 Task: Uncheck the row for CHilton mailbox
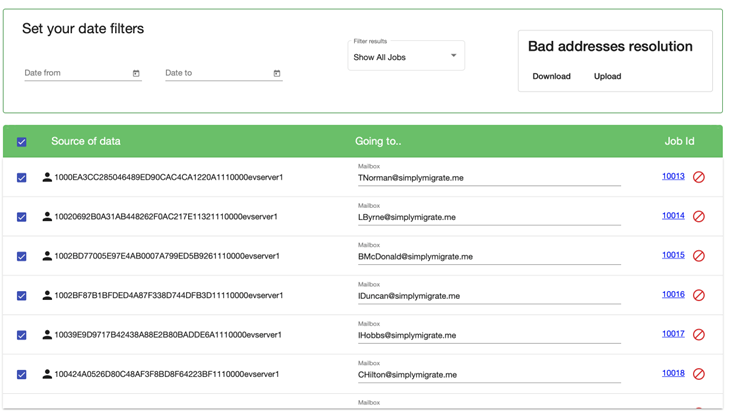[22, 375]
